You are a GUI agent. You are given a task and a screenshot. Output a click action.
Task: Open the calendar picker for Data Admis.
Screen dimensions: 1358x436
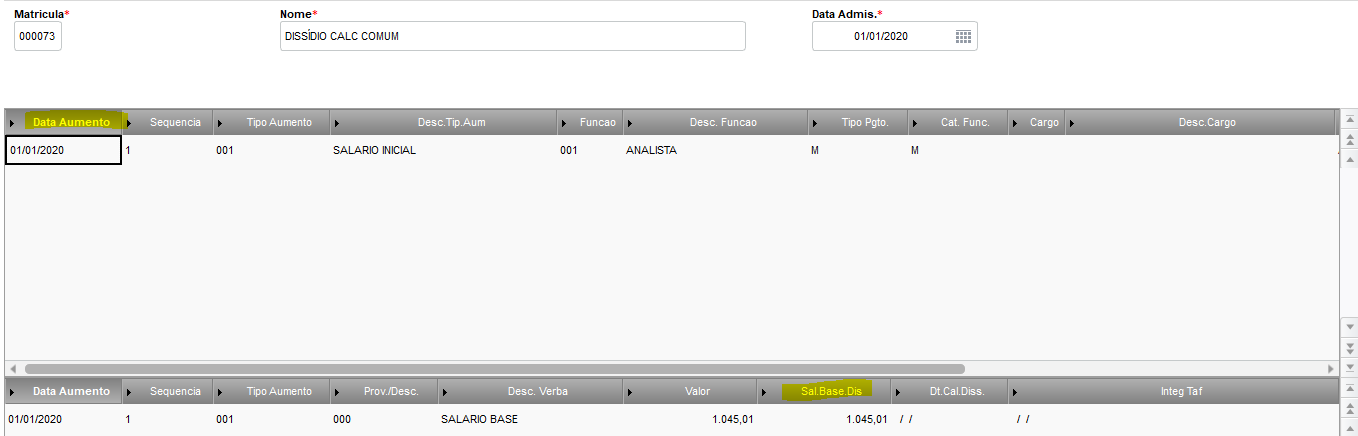pos(963,37)
